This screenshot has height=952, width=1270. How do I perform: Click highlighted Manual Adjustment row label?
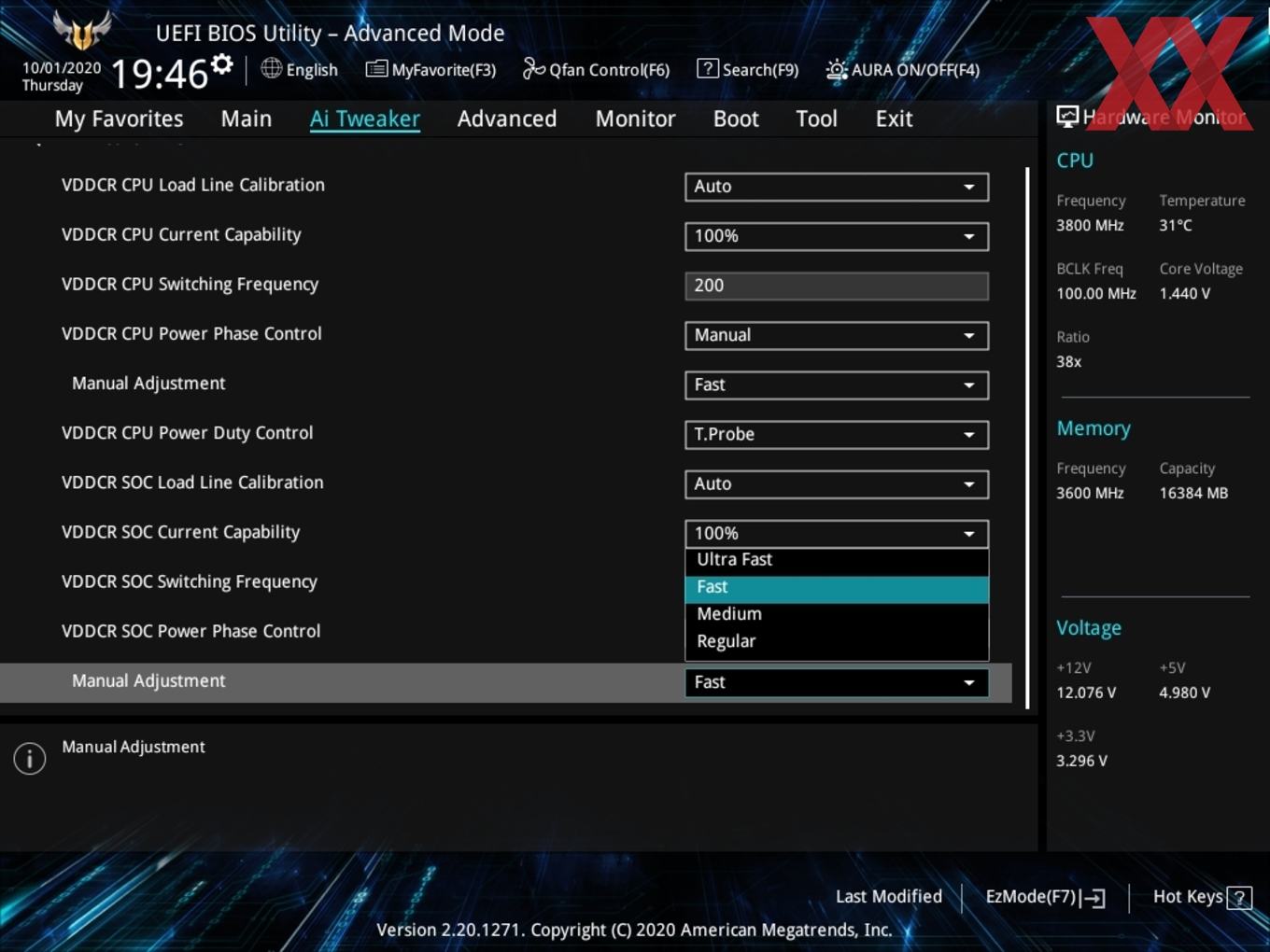pyautogui.click(x=148, y=681)
